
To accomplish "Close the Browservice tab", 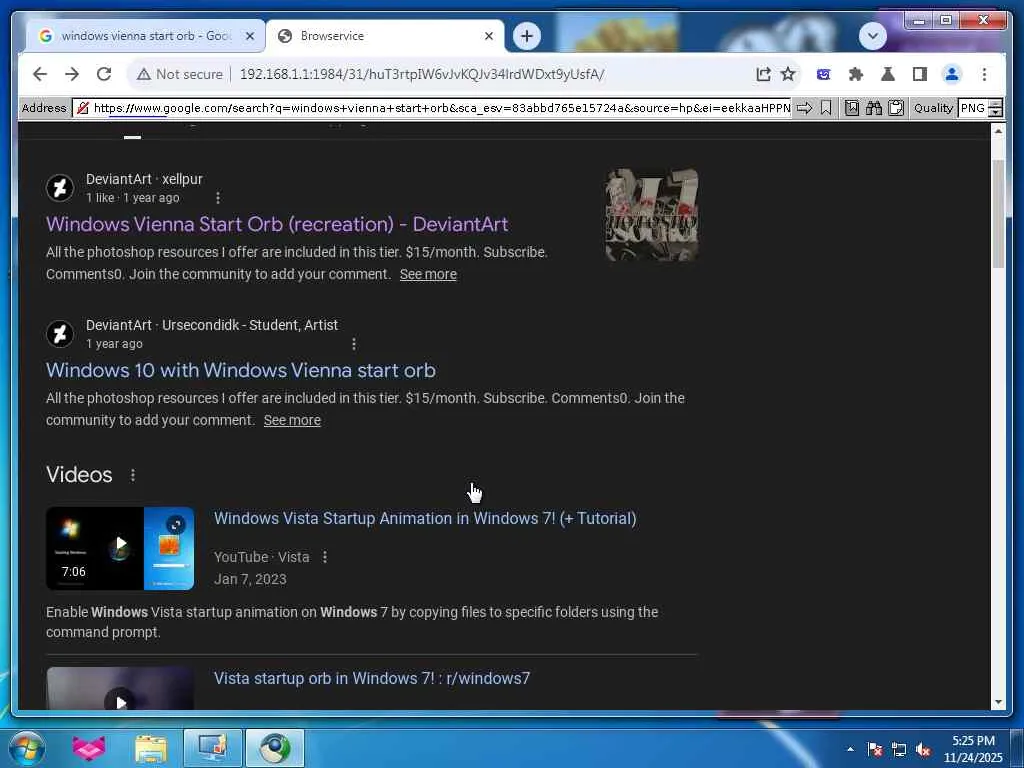I will click(488, 36).
